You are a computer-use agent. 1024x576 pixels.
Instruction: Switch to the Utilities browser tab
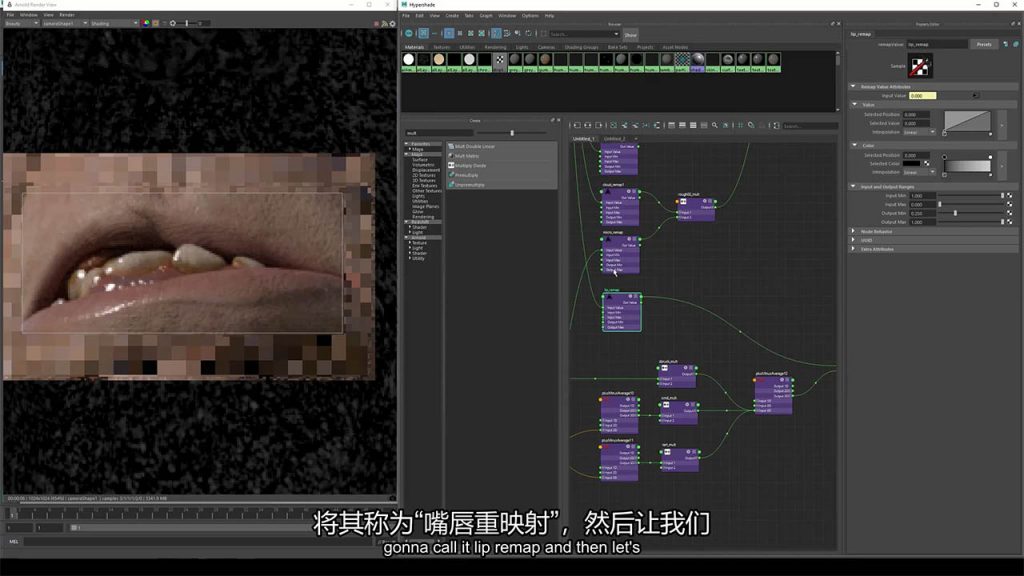click(x=467, y=47)
